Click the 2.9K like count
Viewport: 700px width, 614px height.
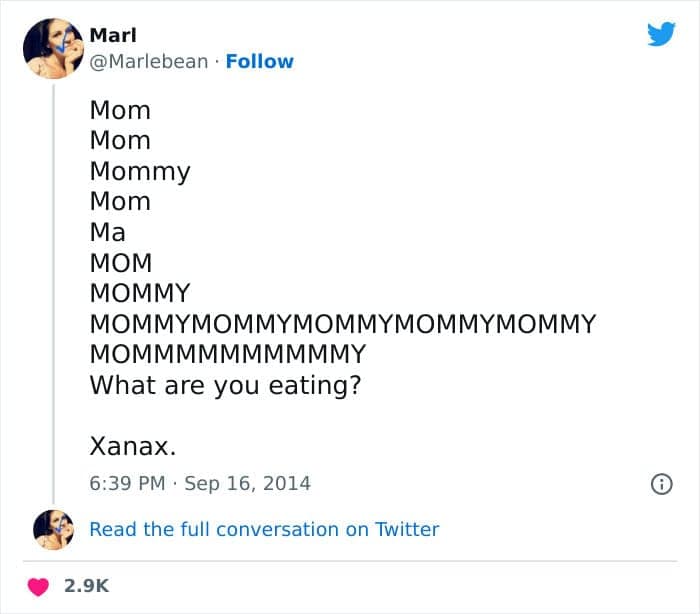86,587
